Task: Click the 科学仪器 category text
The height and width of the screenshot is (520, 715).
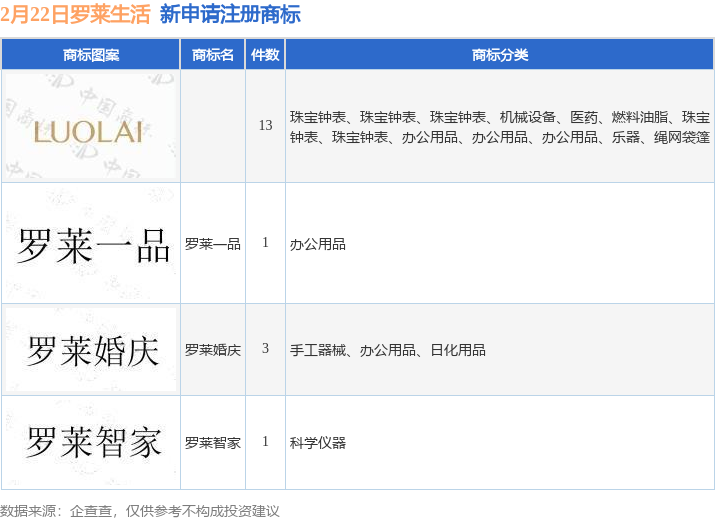Action: [x=317, y=442]
